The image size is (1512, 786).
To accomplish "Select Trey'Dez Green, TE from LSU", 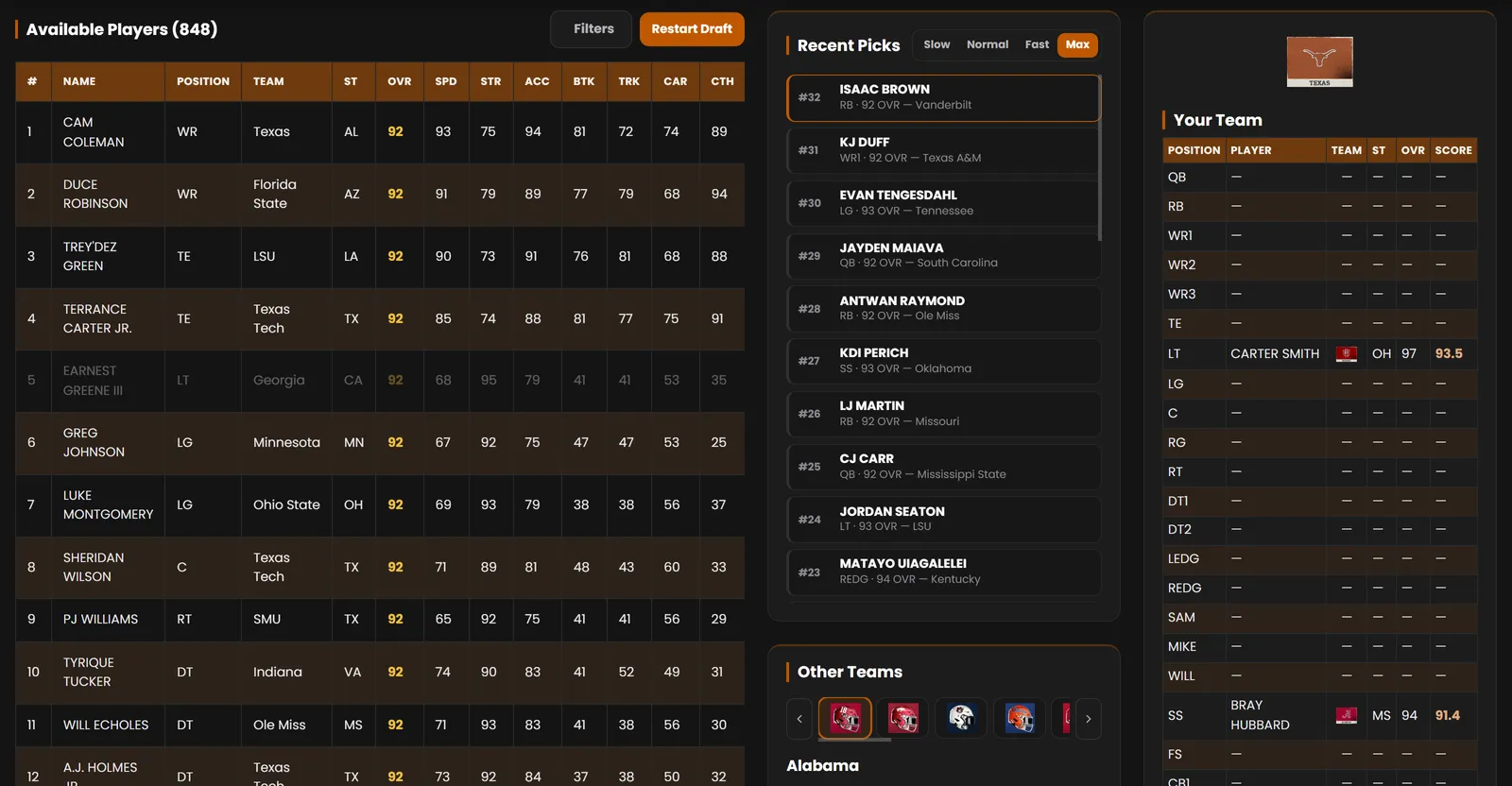I will 380,257.
